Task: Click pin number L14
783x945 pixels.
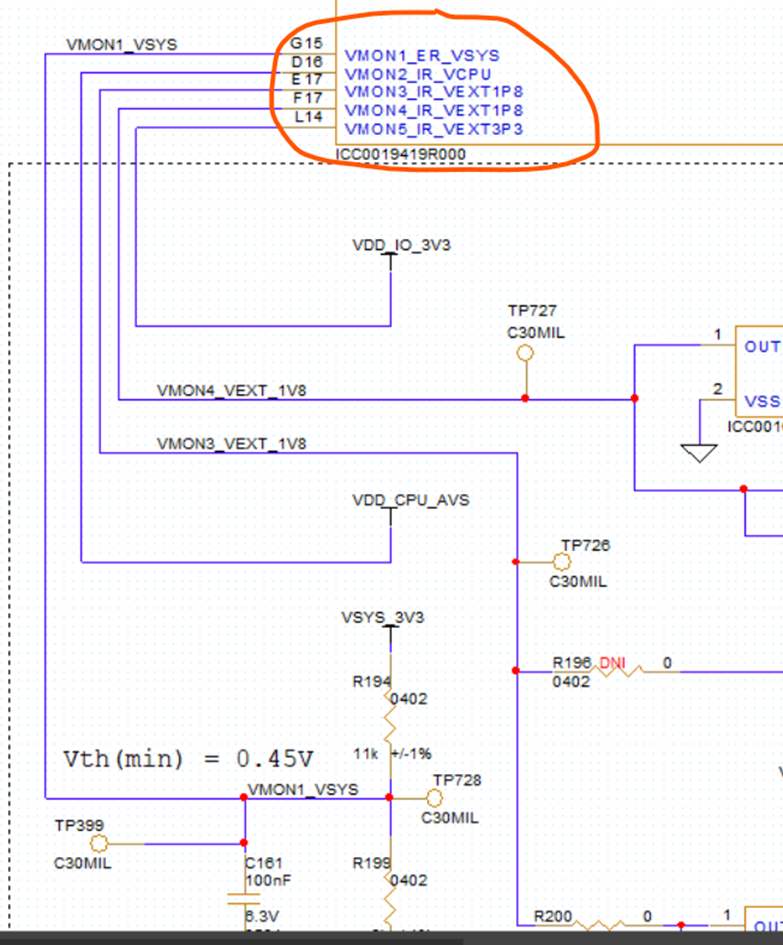Action: [309, 117]
